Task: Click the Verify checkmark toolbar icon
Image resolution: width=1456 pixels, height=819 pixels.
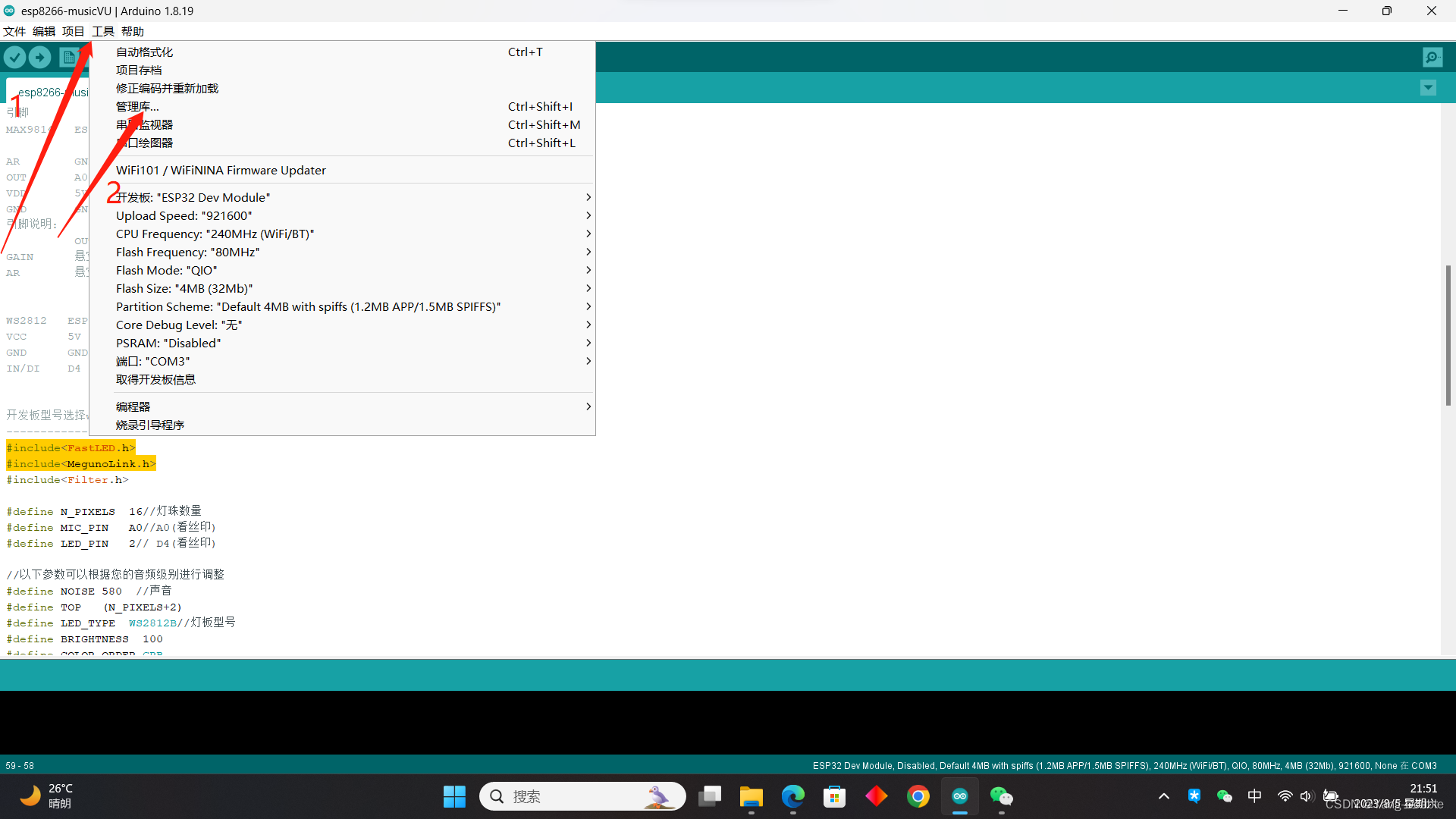Action: point(14,57)
